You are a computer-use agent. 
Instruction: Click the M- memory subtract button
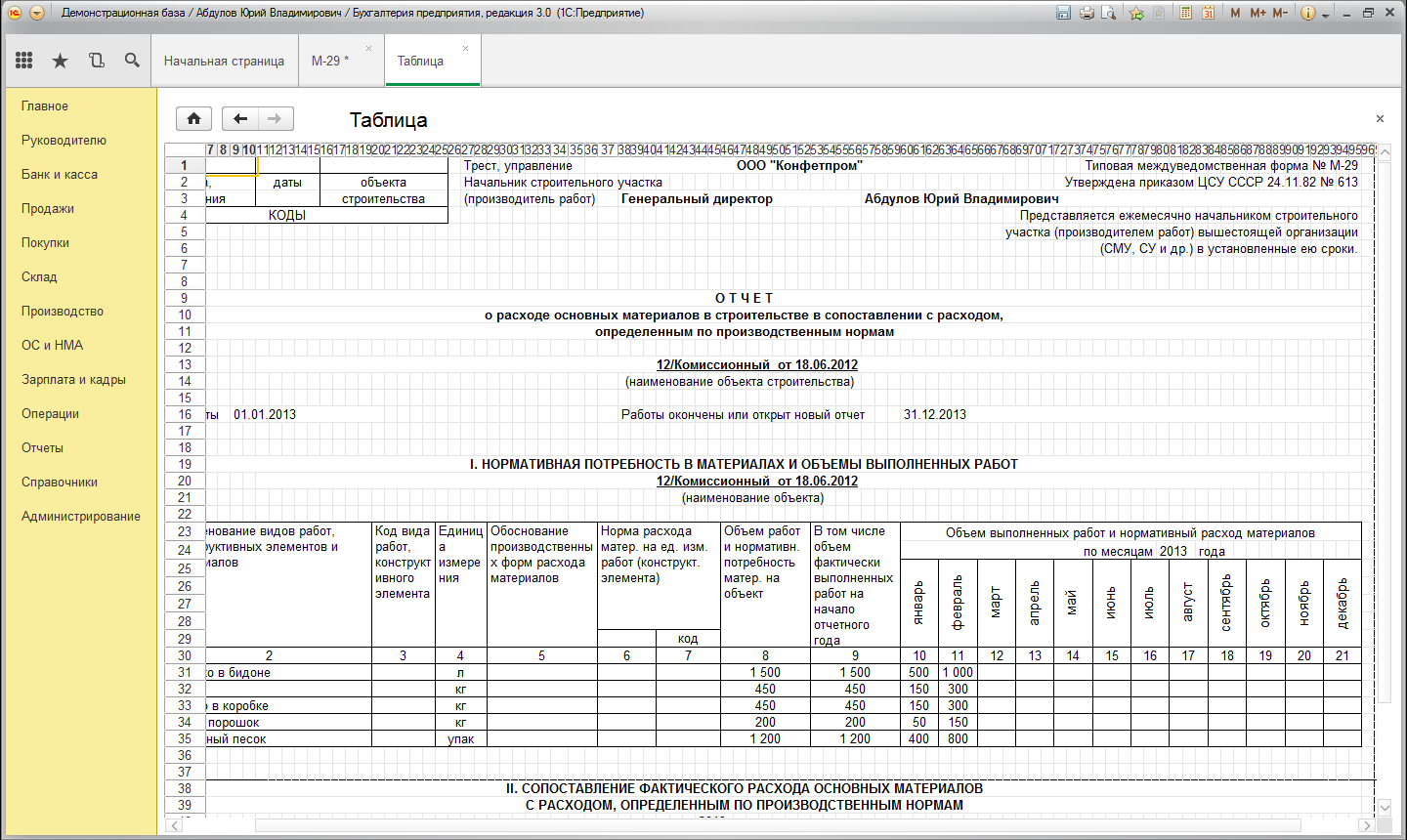pos(1280,13)
